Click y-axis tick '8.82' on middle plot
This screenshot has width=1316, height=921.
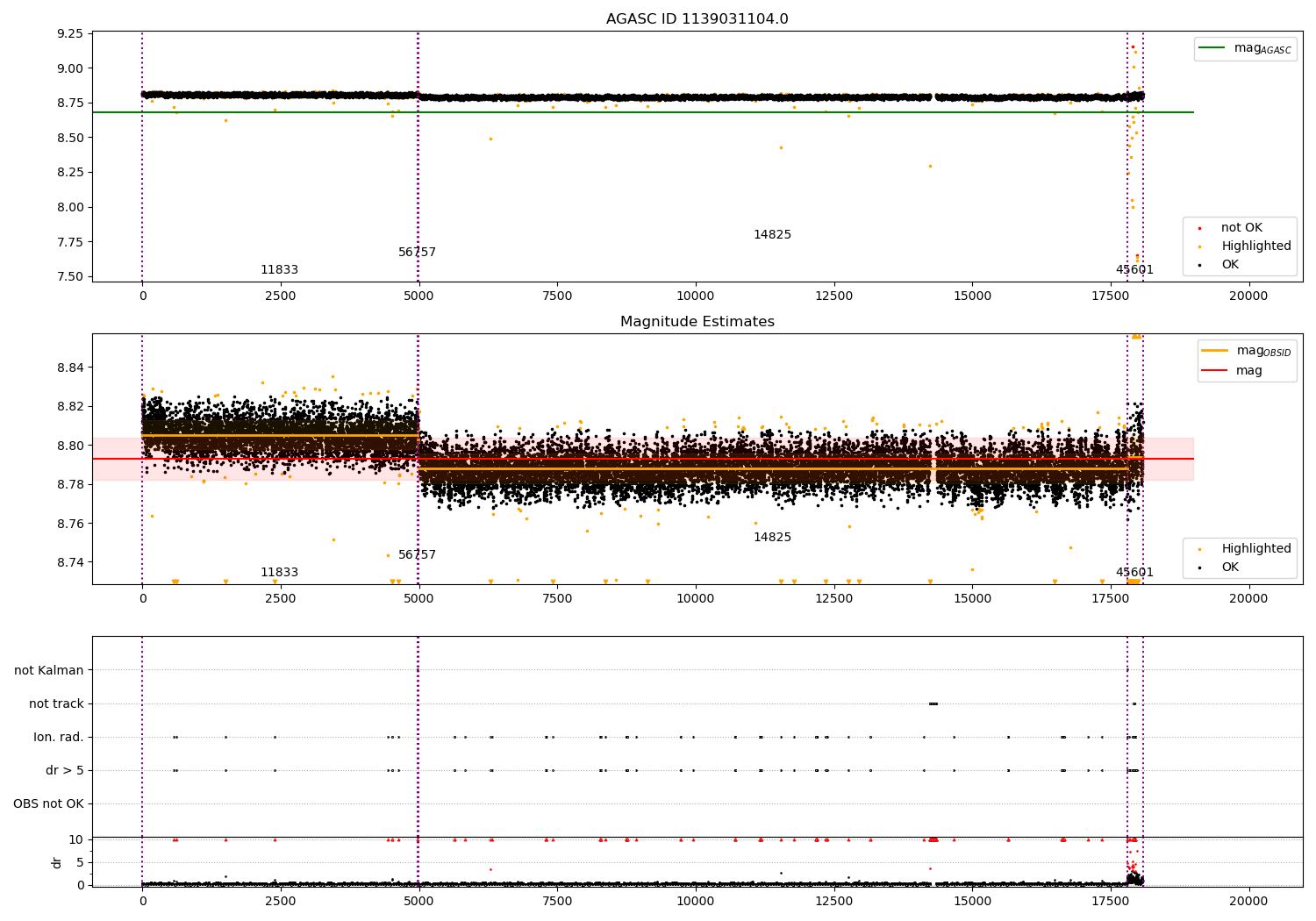(x=68, y=407)
